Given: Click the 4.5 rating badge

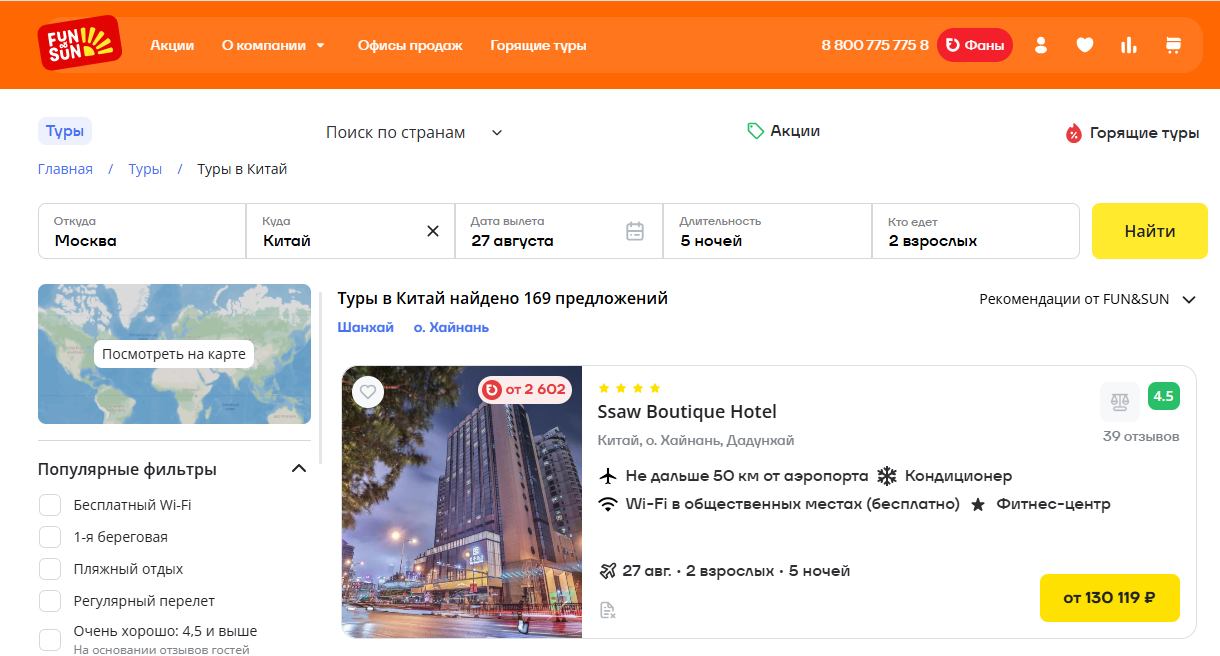Looking at the screenshot, I should point(1164,396).
